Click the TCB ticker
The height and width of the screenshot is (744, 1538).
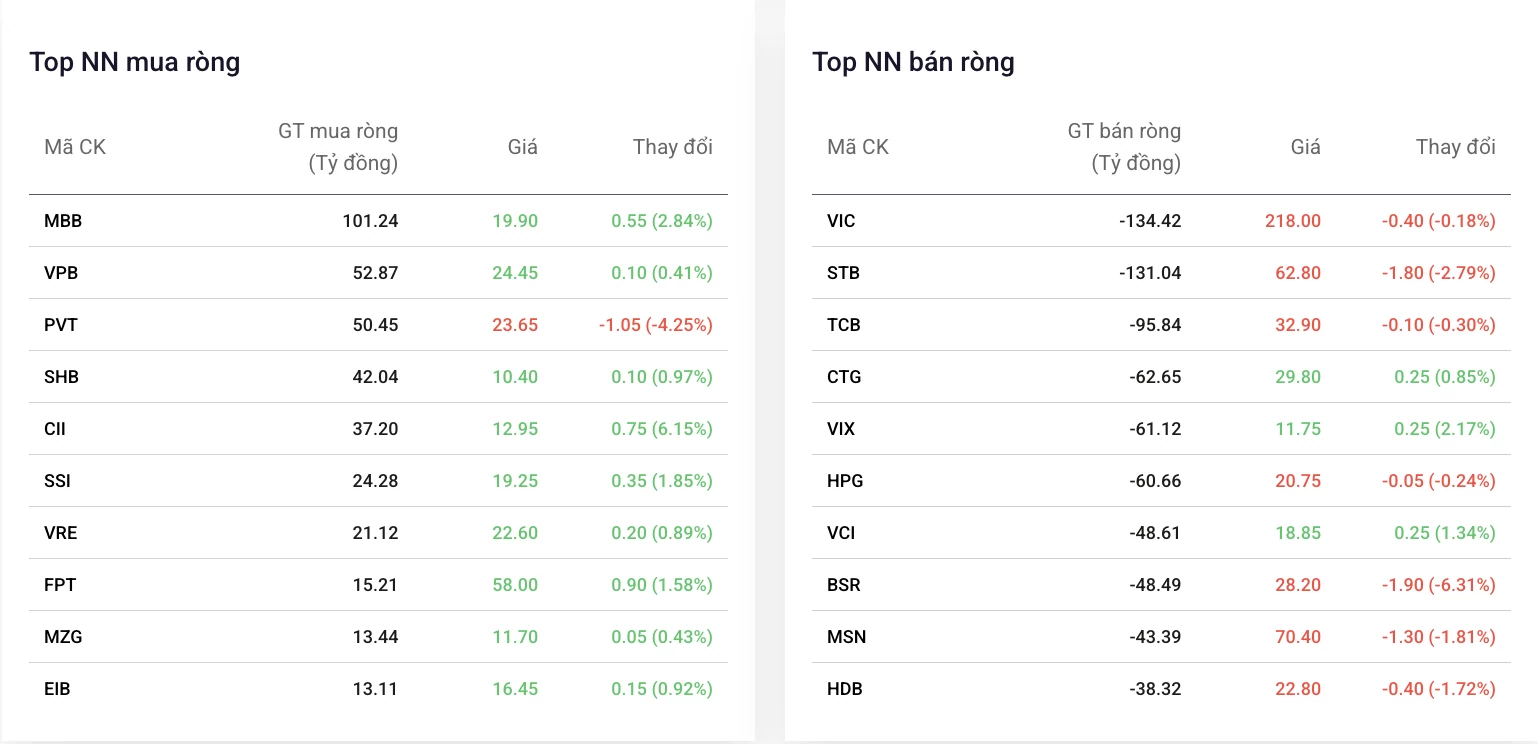point(844,325)
